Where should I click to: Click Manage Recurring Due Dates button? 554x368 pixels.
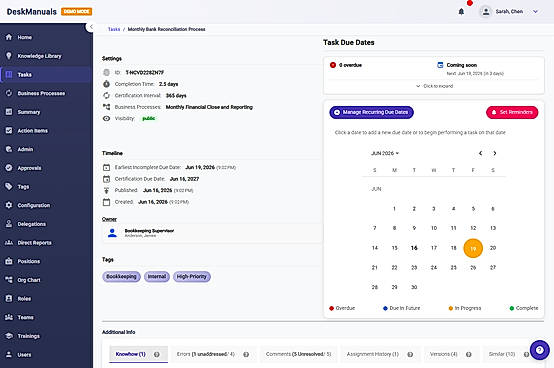[x=371, y=112]
